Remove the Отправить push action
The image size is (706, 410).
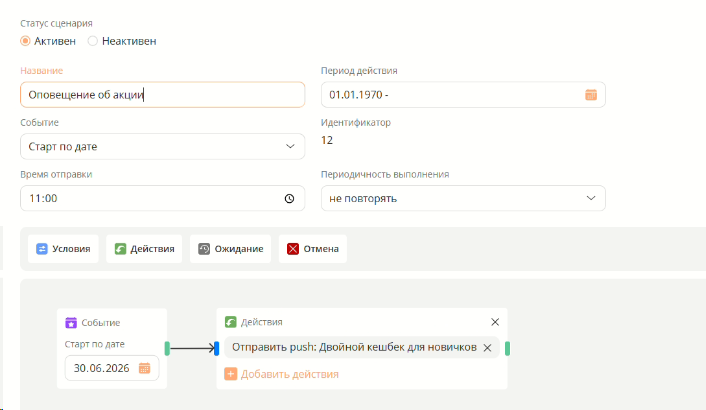point(487,348)
